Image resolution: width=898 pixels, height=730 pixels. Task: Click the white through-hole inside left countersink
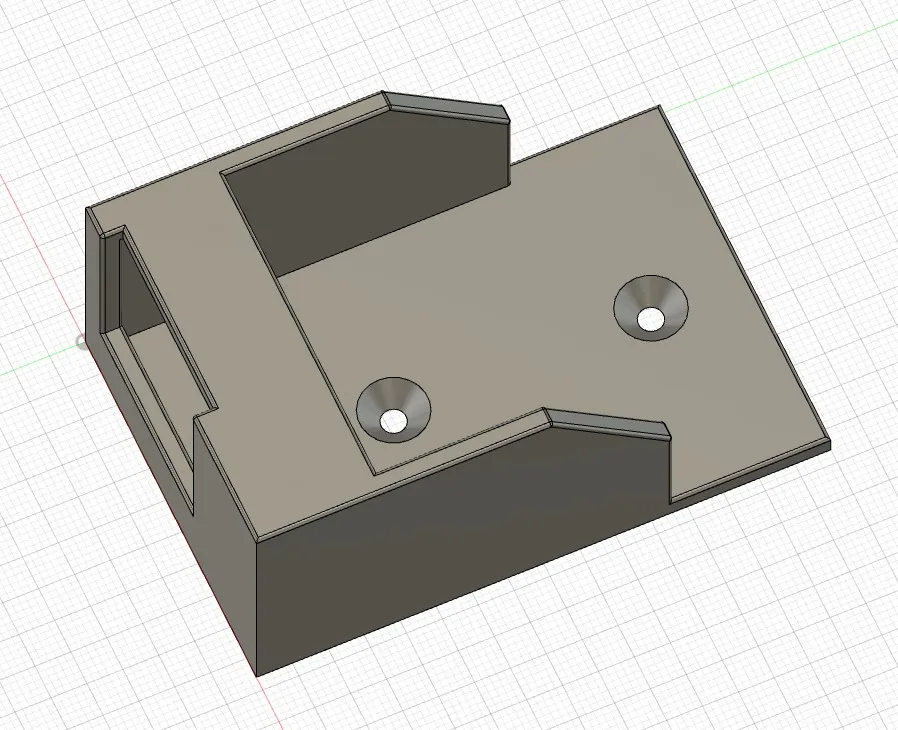(394, 422)
